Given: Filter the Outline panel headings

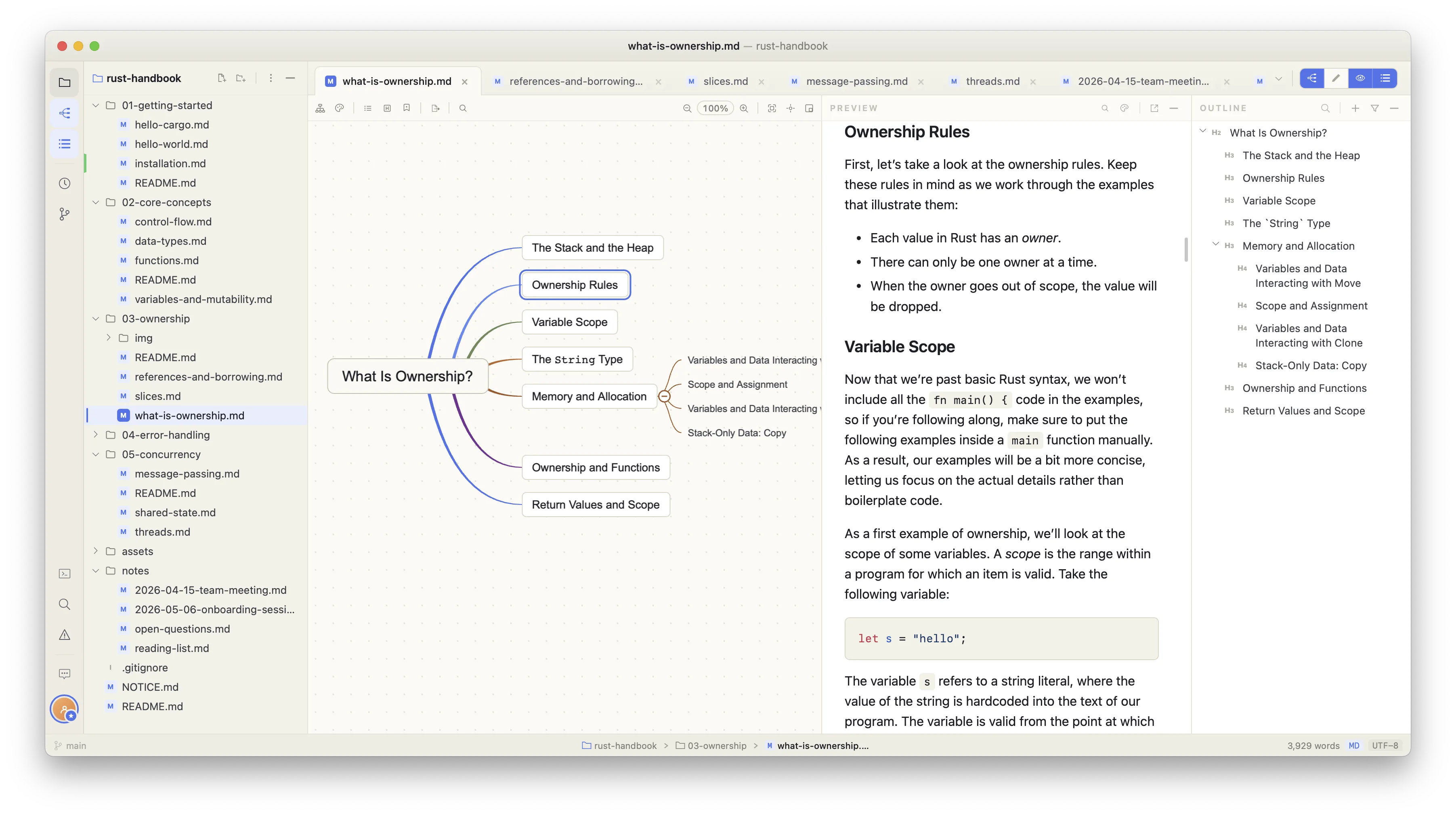Looking at the screenshot, I should pyautogui.click(x=1374, y=108).
